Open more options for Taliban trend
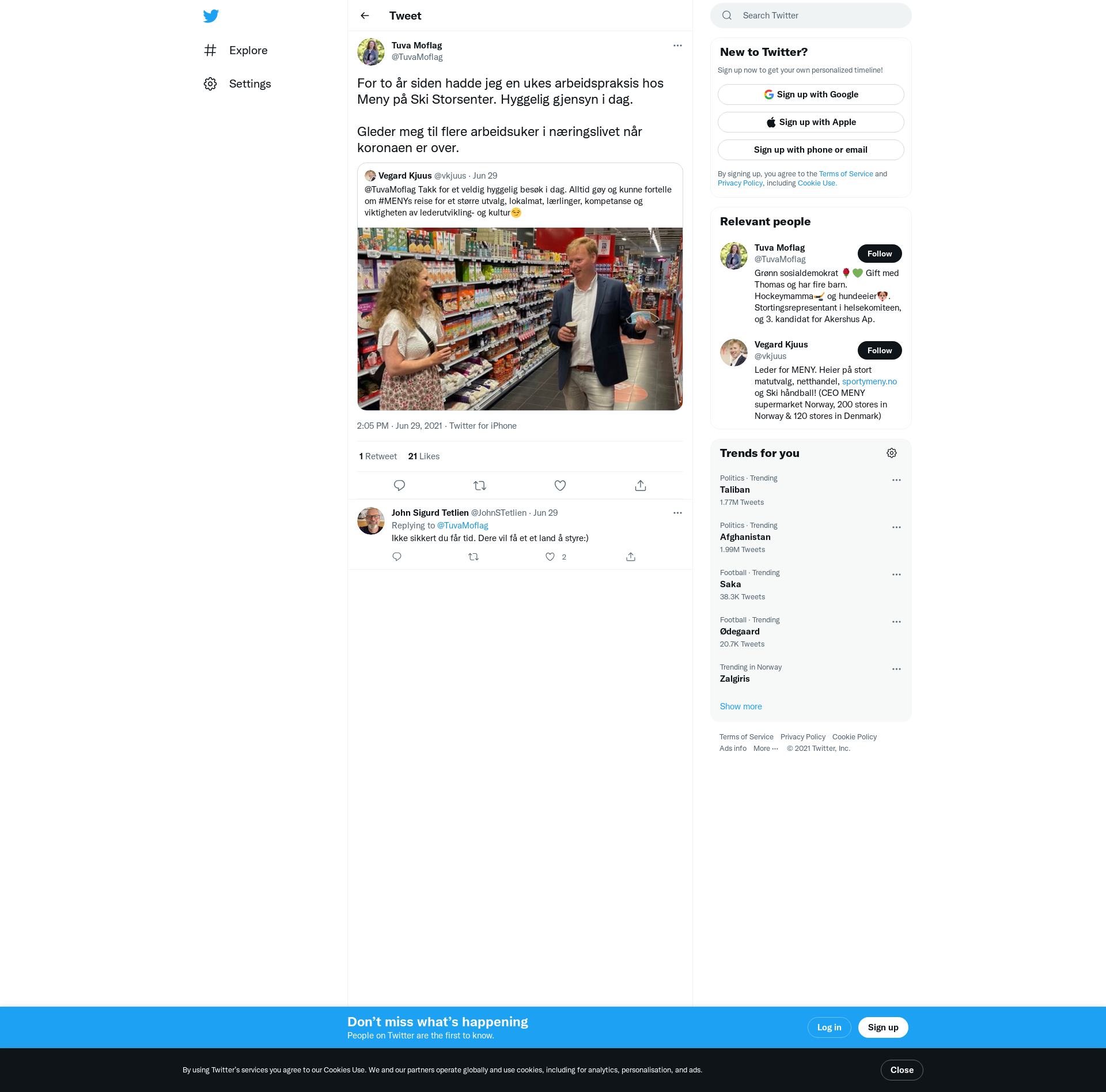 pos(896,480)
